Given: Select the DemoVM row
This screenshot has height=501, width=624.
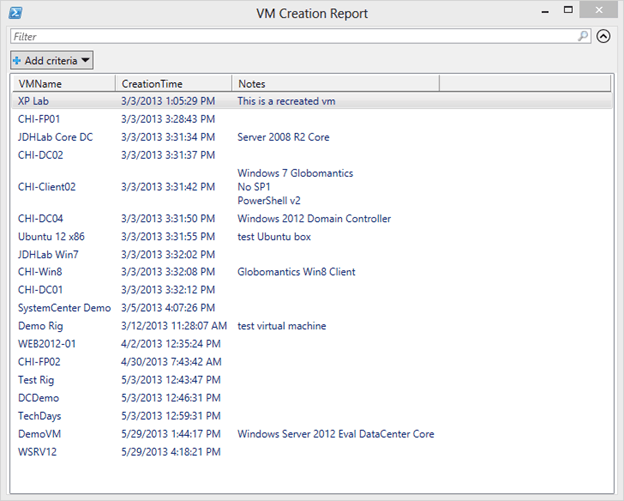Looking at the screenshot, I should pos(312,434).
